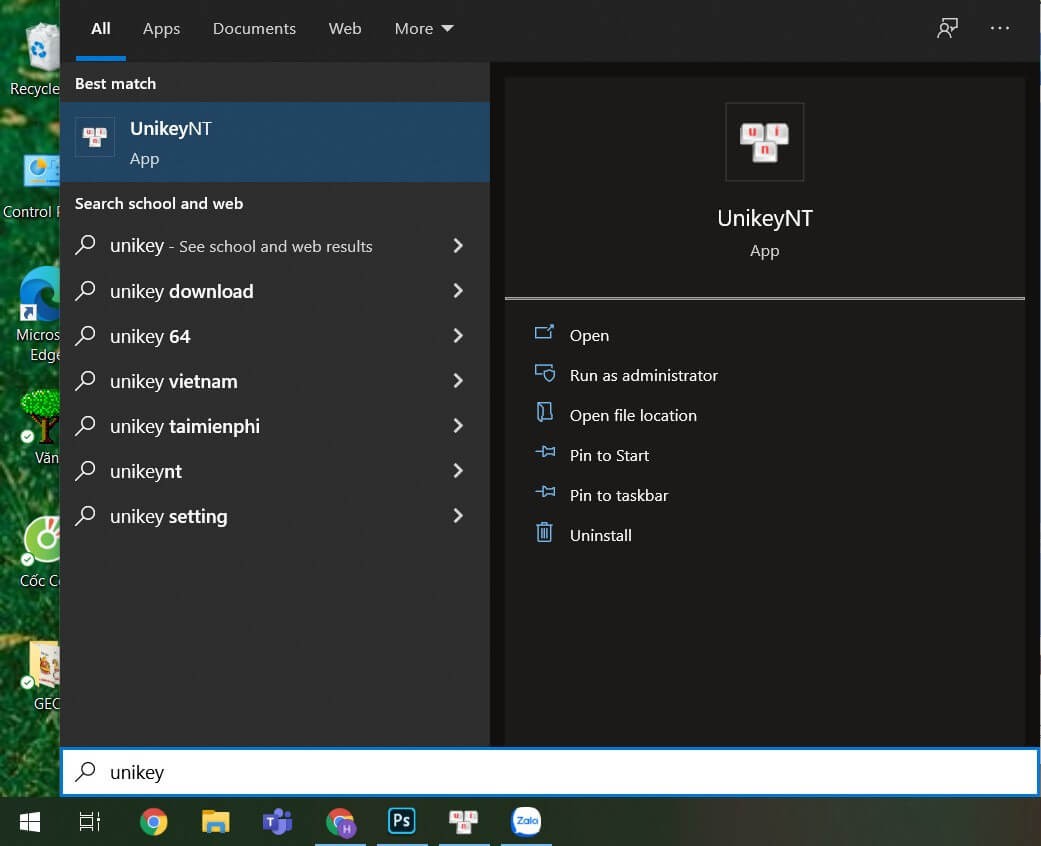
Task: Expand the 'unikey setting' suggestion arrow
Action: pyautogui.click(x=458, y=516)
